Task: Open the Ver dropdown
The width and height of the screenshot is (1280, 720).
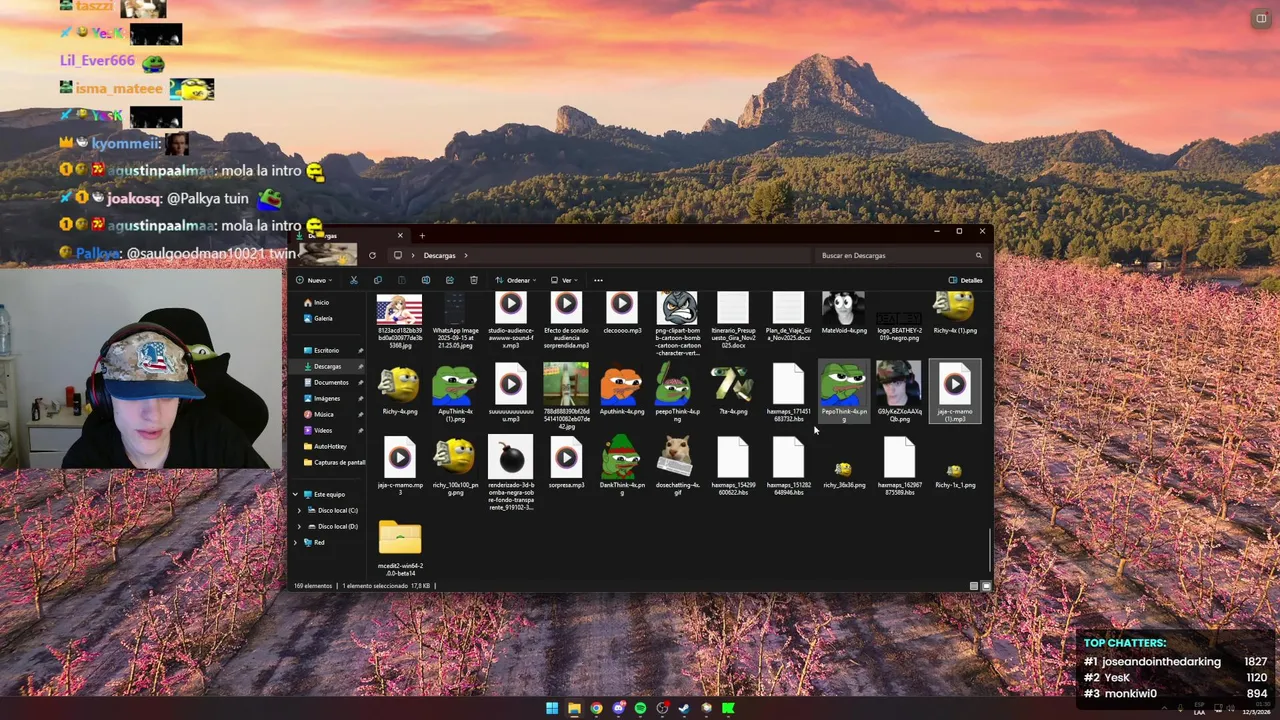Action: [x=565, y=280]
